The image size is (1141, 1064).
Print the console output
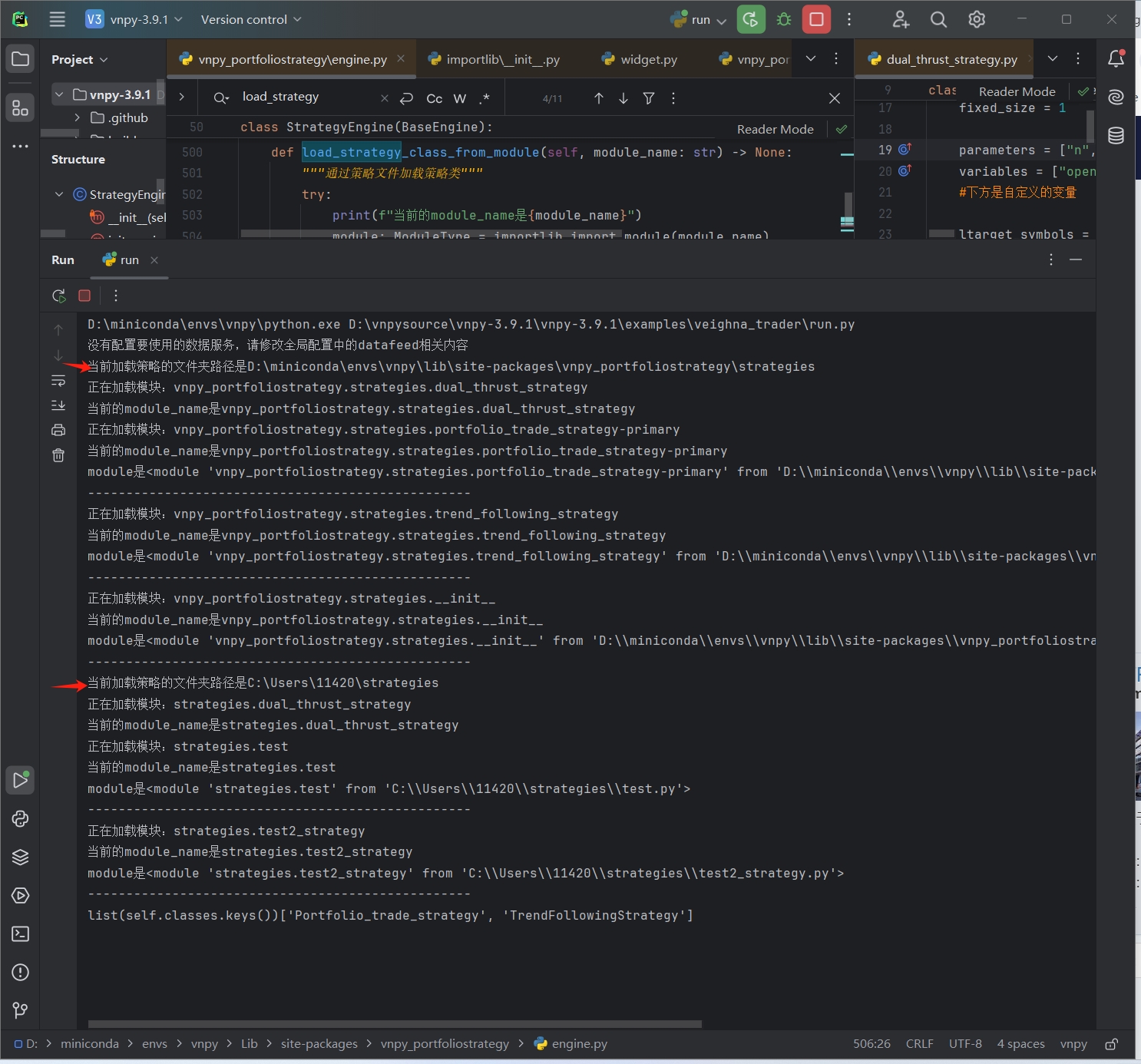click(x=58, y=430)
